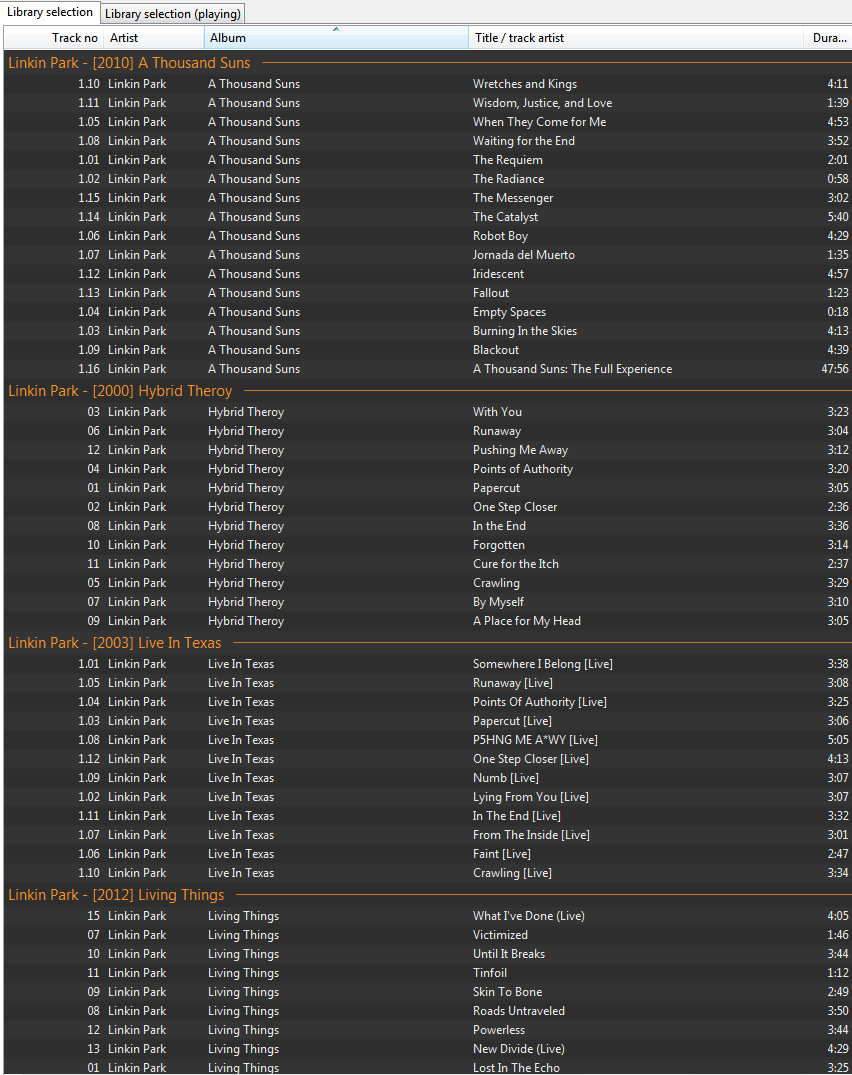
Task: Select Until It Breaks track
Action: click(428, 954)
